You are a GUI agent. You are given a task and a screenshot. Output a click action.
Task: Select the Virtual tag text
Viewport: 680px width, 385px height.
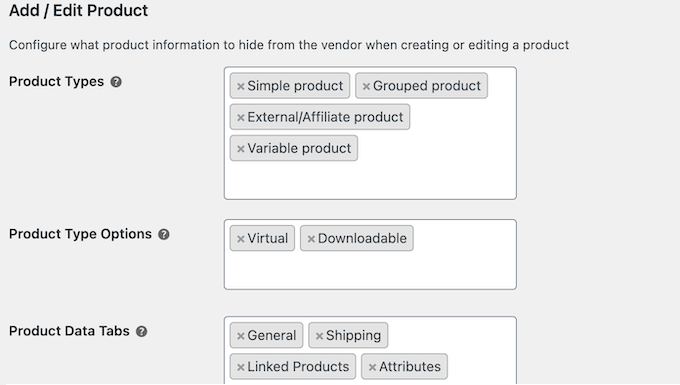268,238
